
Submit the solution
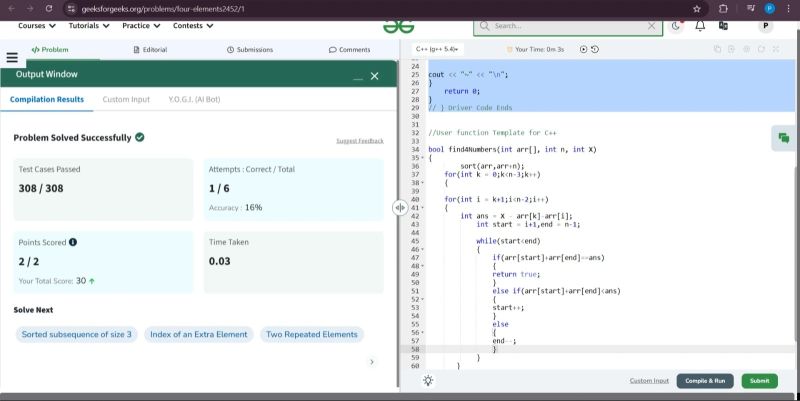(760, 381)
